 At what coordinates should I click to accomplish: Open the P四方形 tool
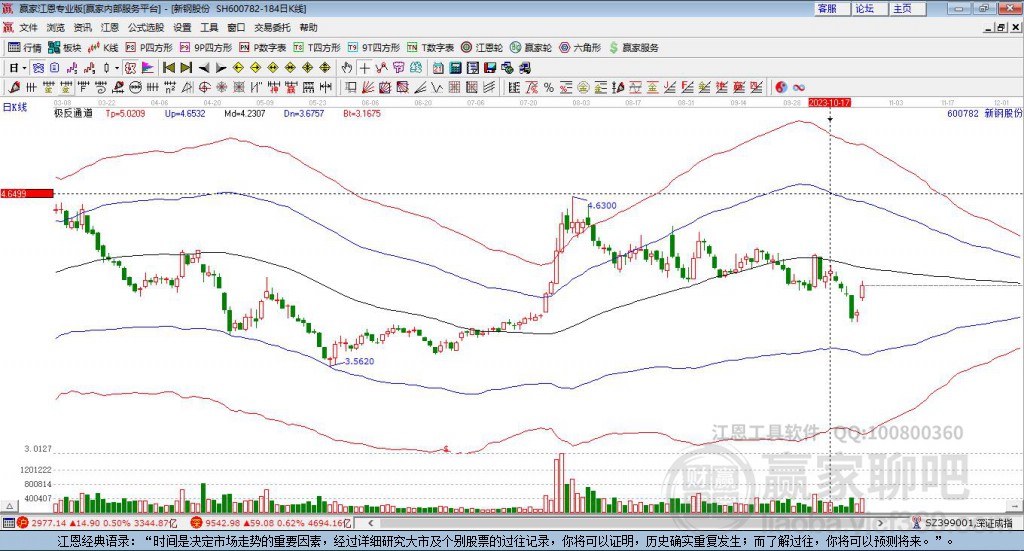[149, 48]
